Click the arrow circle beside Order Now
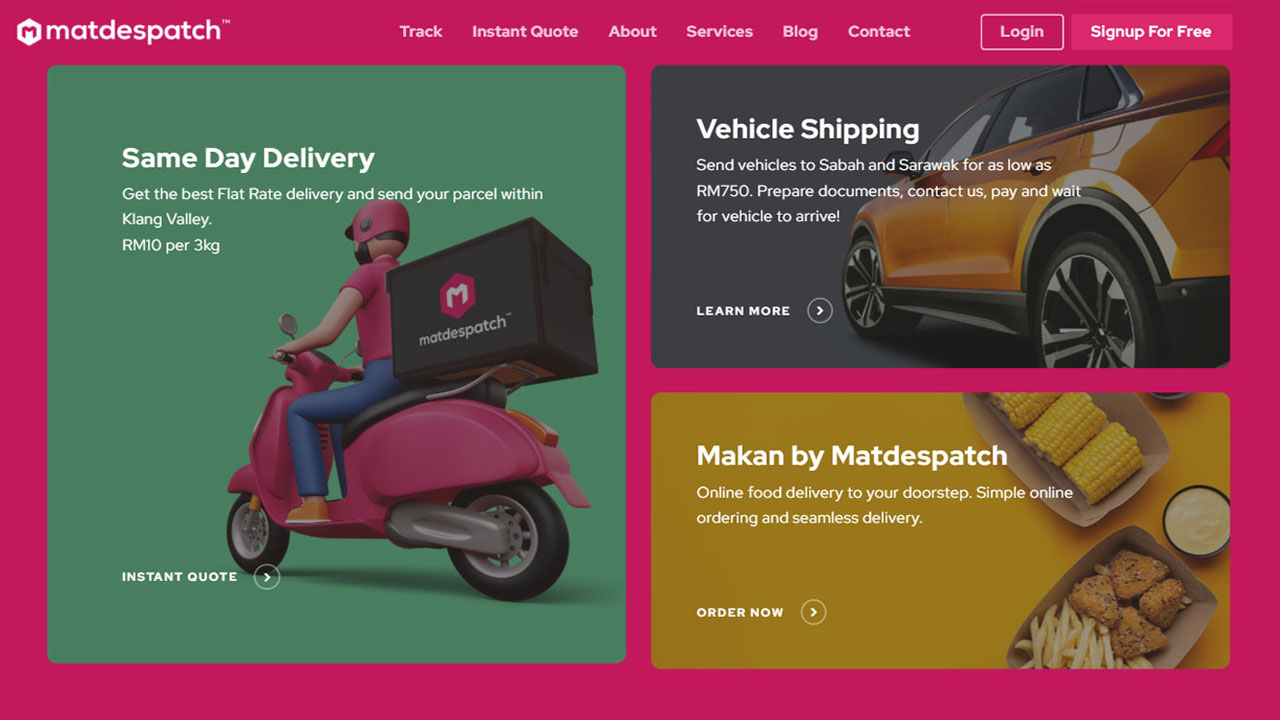Image resolution: width=1280 pixels, height=720 pixels. 814,612
